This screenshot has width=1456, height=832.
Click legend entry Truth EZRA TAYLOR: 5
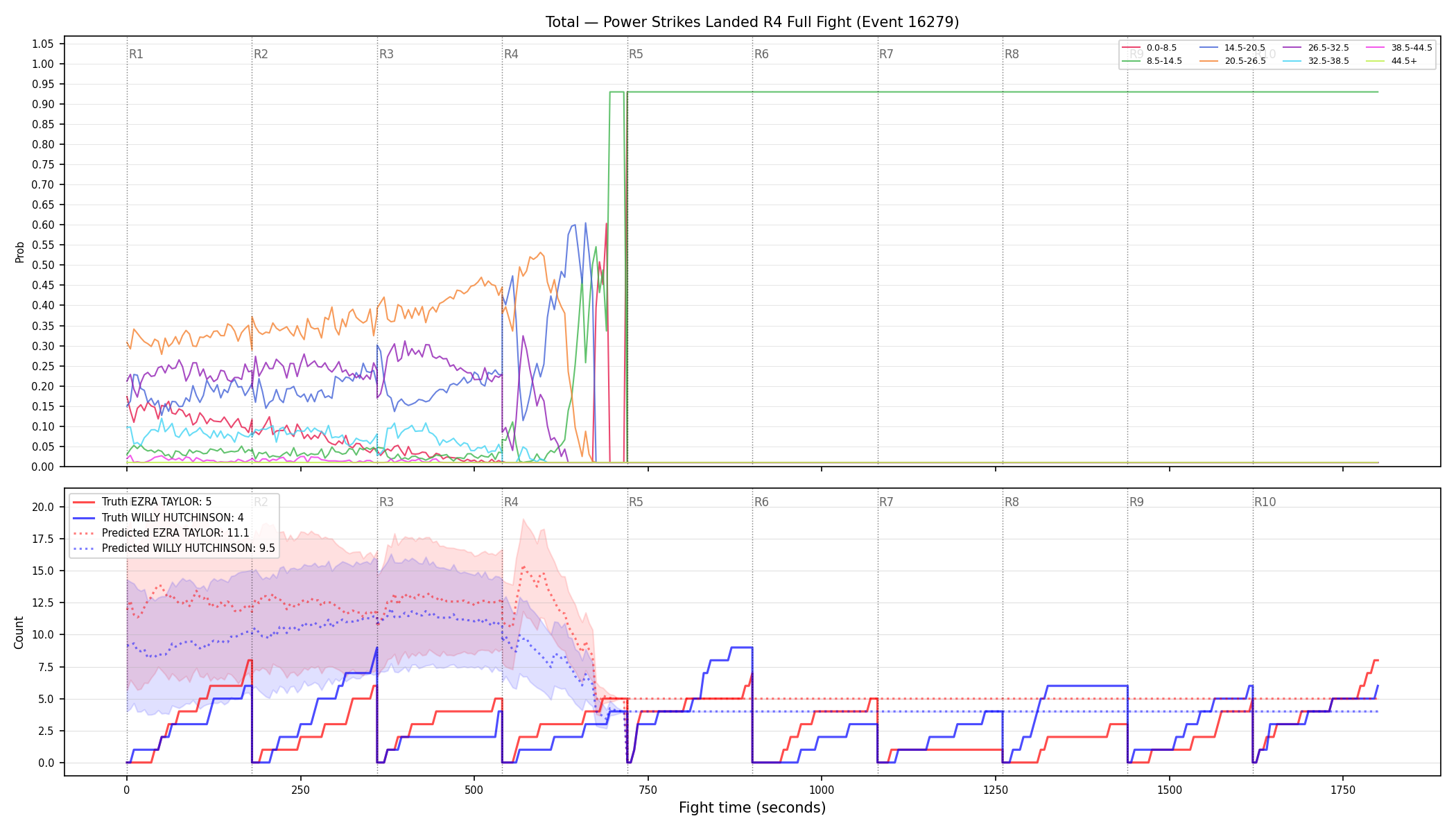pyautogui.click(x=142, y=502)
